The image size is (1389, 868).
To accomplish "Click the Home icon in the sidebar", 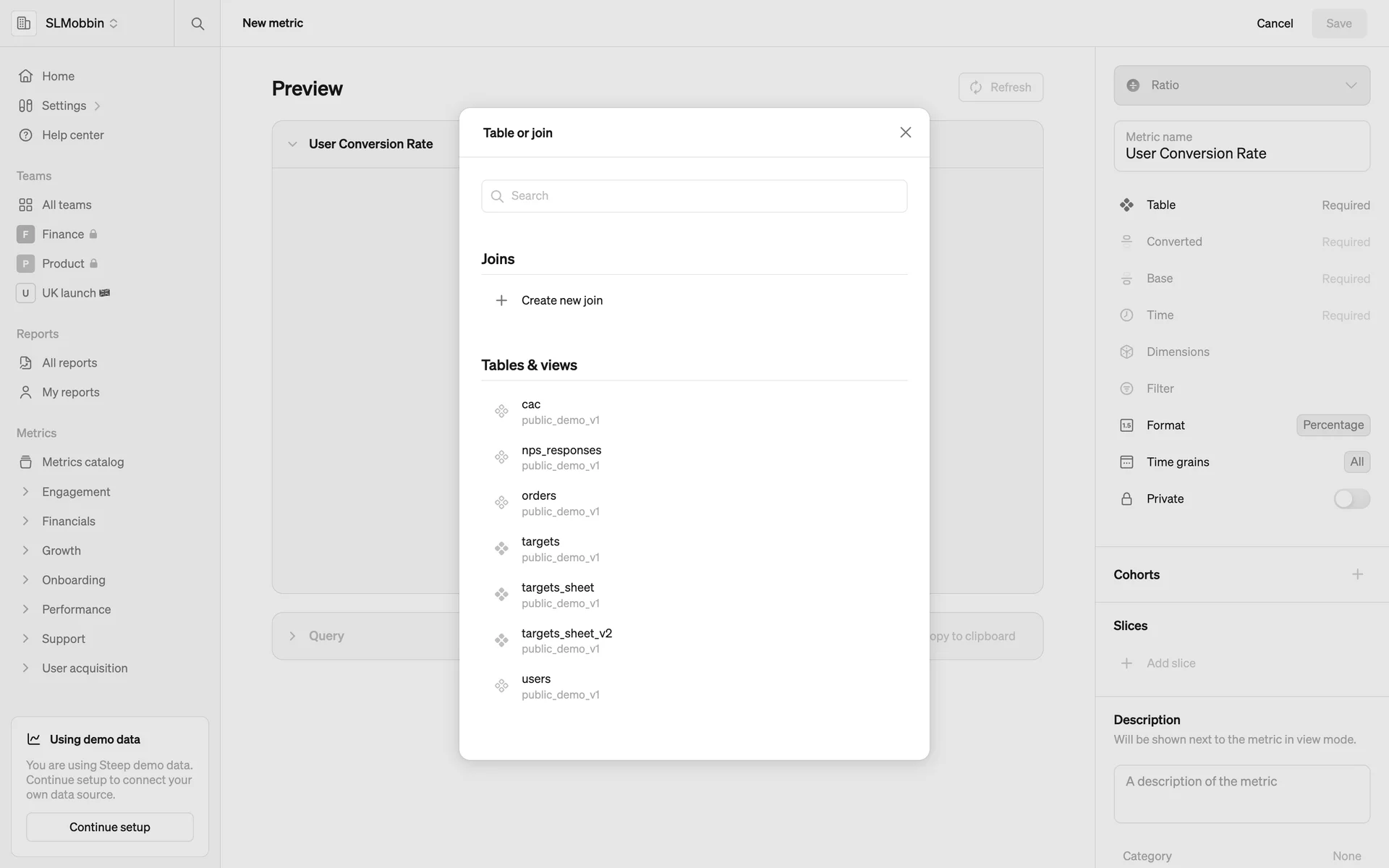I will click(x=26, y=76).
